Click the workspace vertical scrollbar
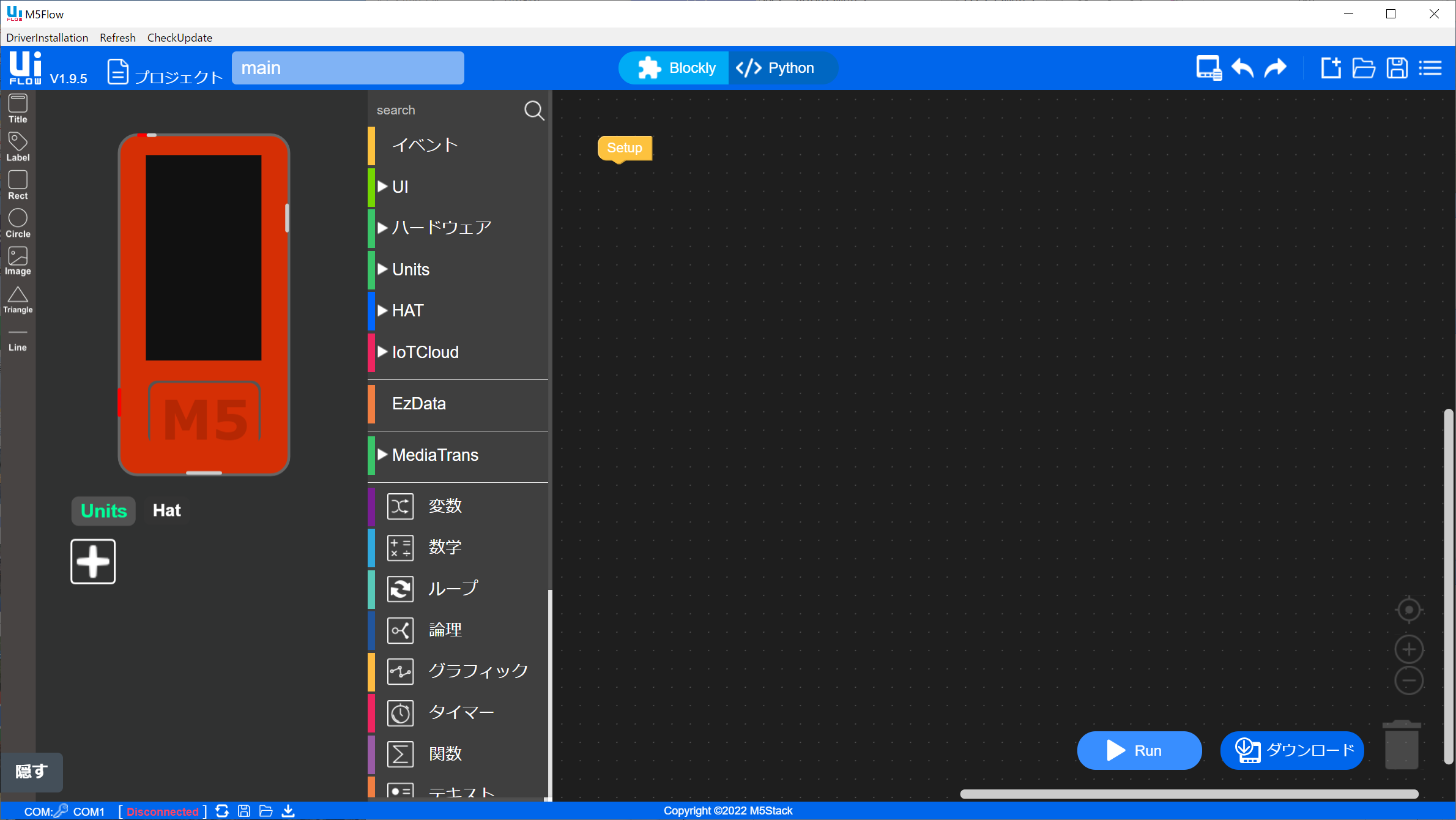This screenshot has width=1456, height=820. pyautogui.click(x=1448, y=586)
